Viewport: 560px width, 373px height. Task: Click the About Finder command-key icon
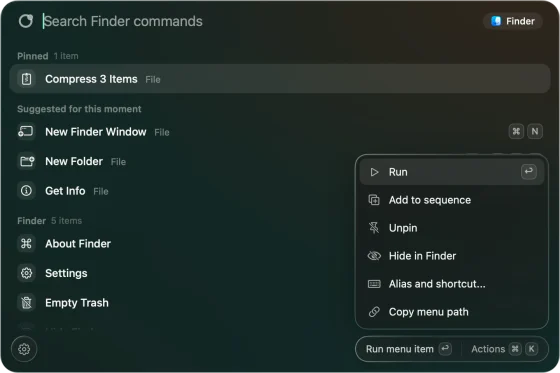tap(26, 244)
